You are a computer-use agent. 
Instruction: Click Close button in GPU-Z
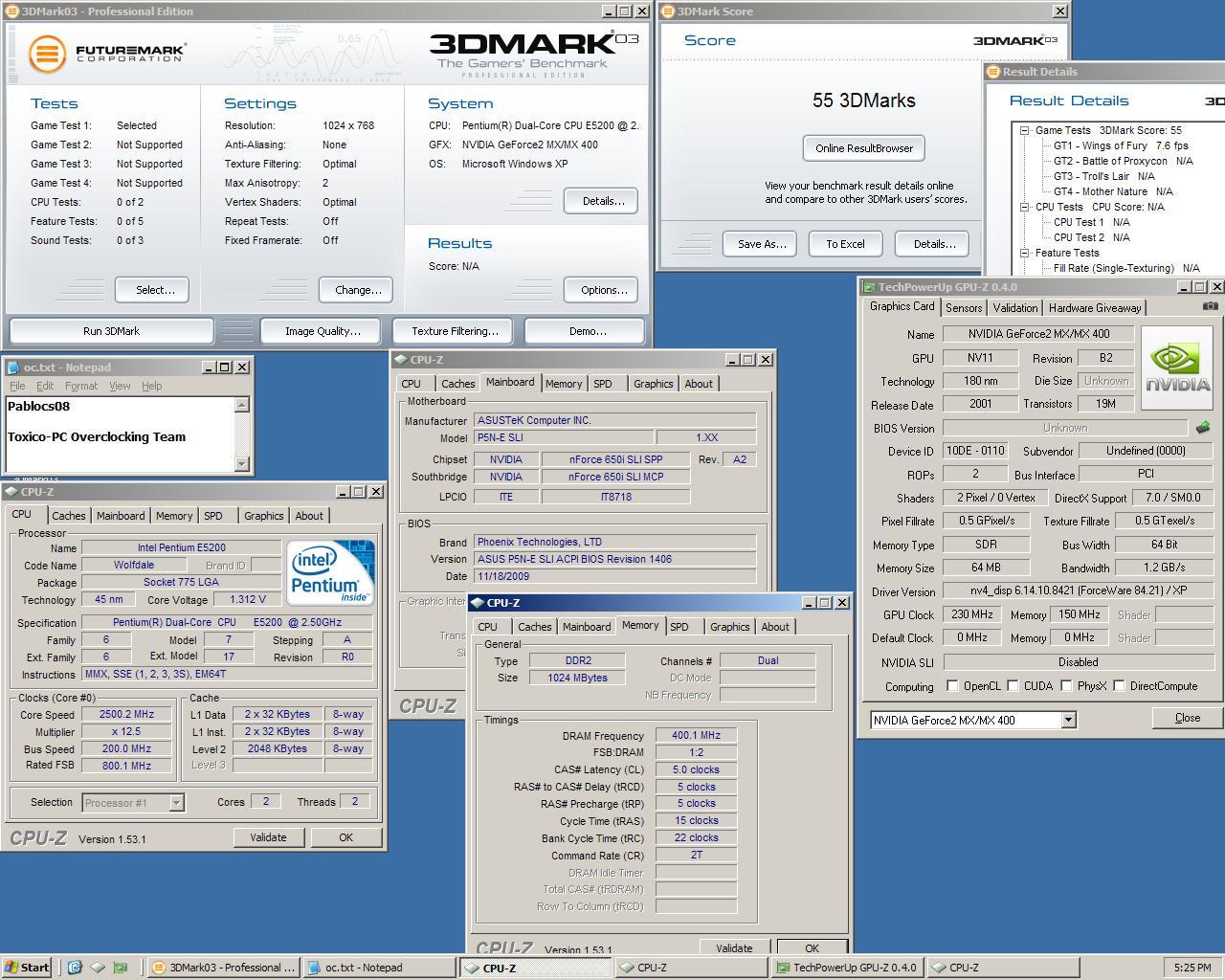pos(1187,718)
